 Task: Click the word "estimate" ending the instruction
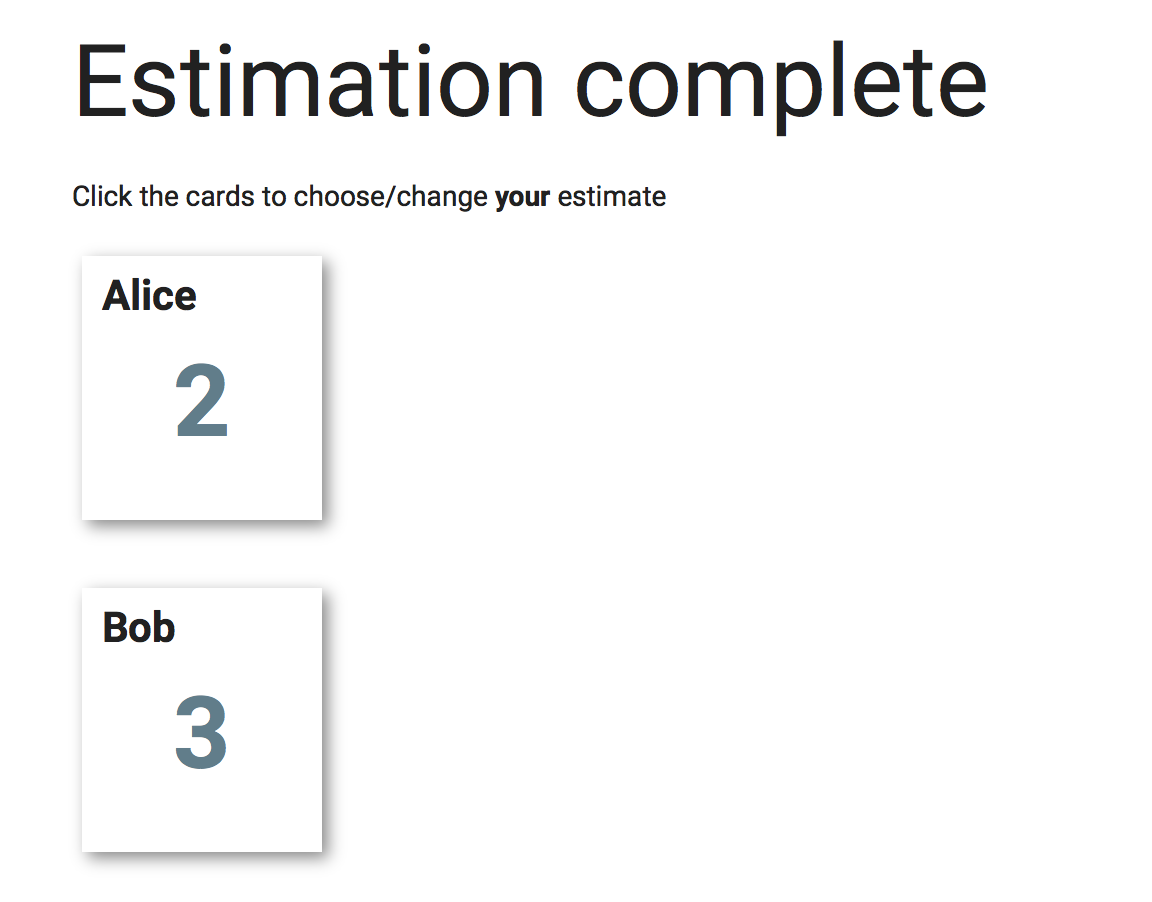[x=612, y=197]
